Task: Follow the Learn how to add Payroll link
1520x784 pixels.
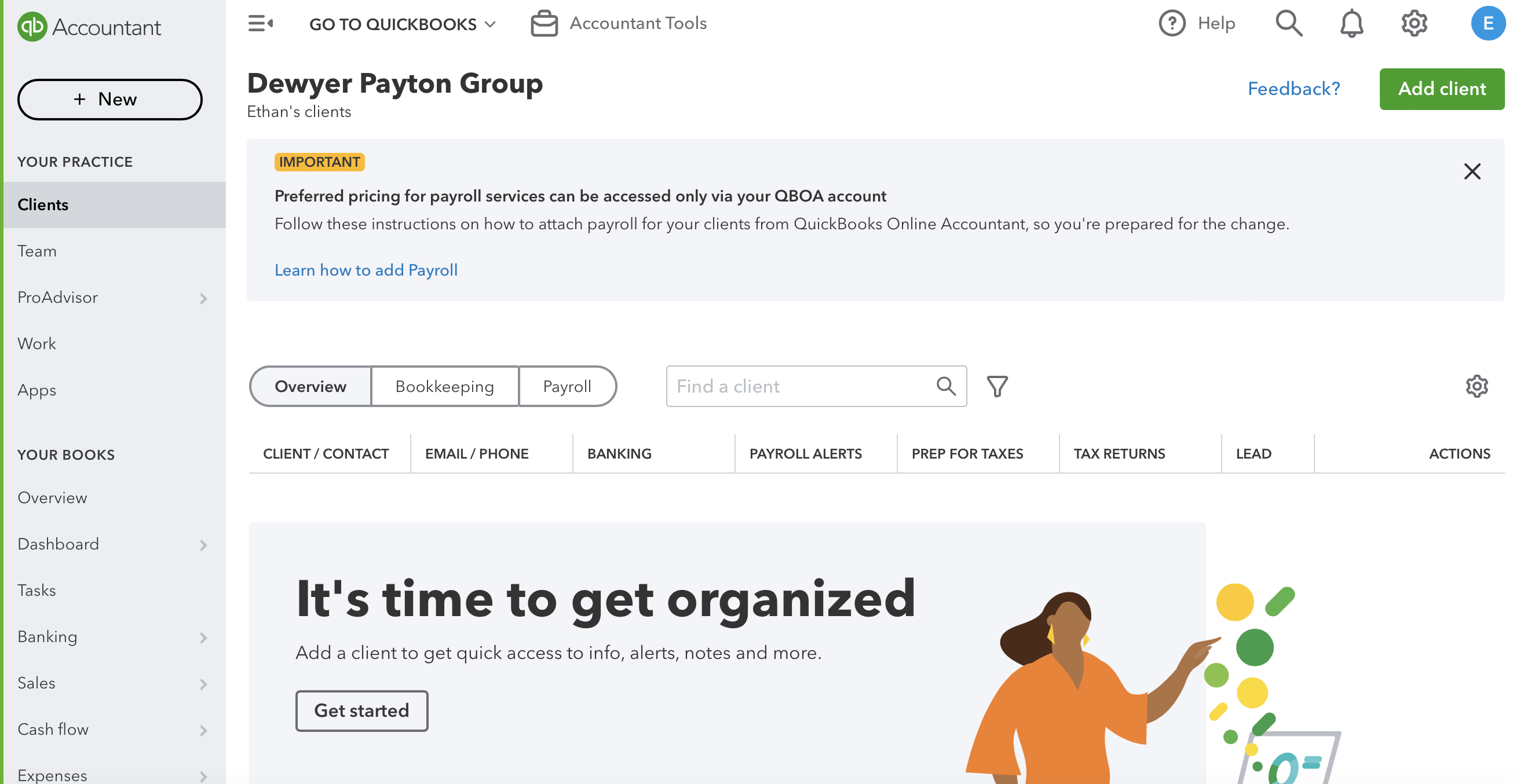Action: tap(366, 270)
